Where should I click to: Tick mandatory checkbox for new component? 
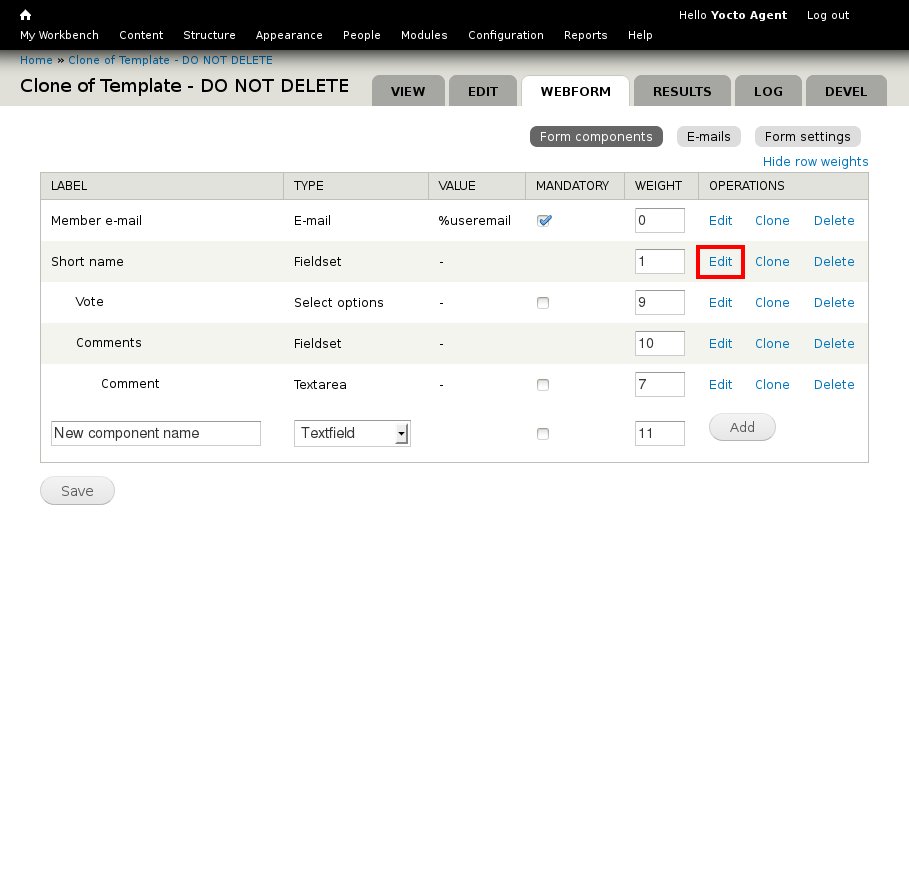tap(543, 434)
